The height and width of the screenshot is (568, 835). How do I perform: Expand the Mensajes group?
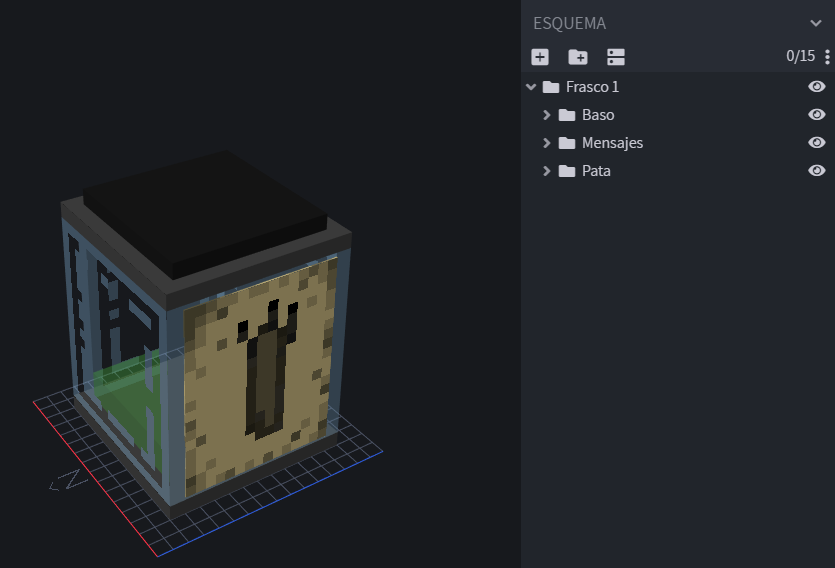[546, 143]
